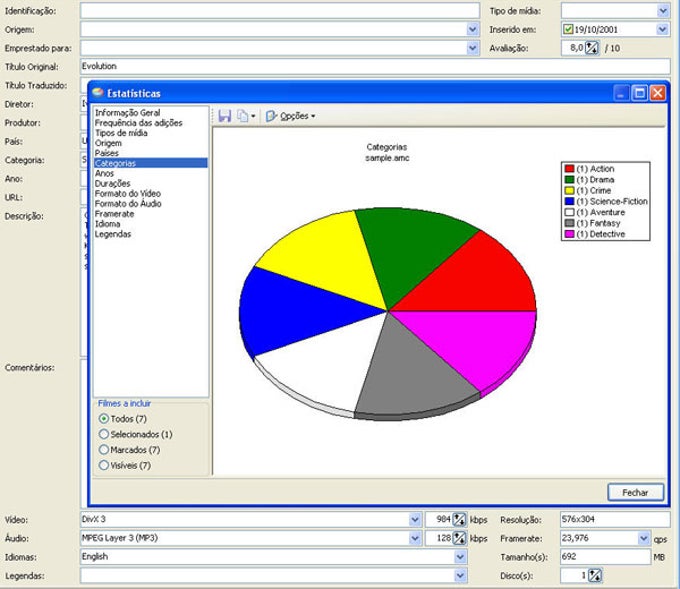The image size is (680, 589).
Task: Click the Estatísticas title bar app icon
Action: pyautogui.click(x=98, y=92)
